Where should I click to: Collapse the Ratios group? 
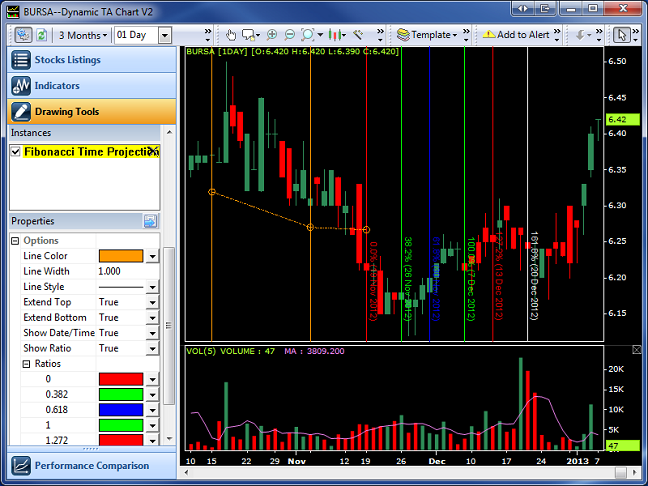click(26, 364)
